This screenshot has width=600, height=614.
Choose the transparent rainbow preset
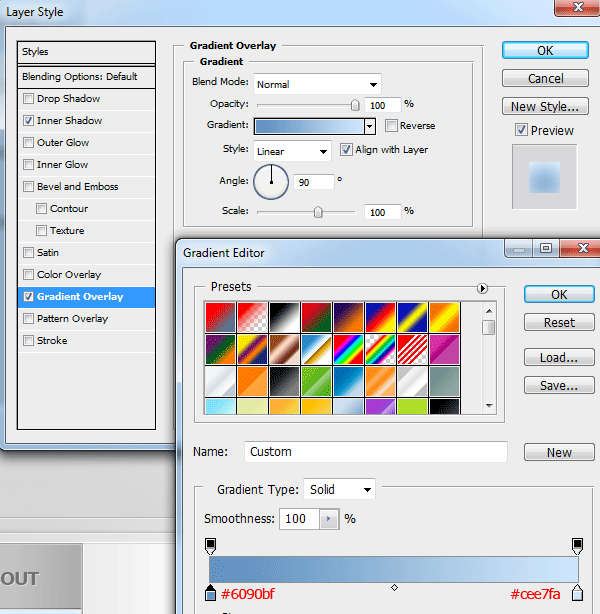(380, 350)
